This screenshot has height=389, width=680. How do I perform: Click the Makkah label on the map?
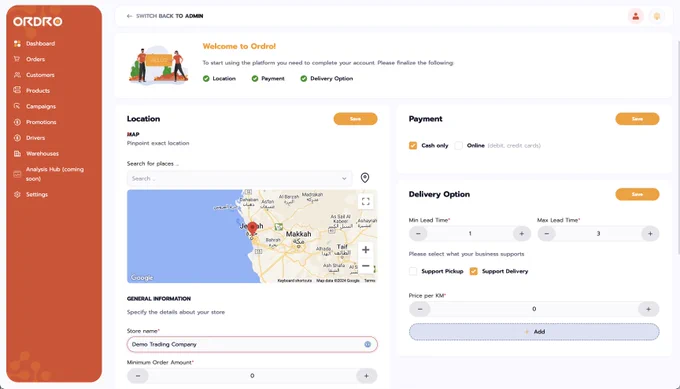click(x=298, y=234)
